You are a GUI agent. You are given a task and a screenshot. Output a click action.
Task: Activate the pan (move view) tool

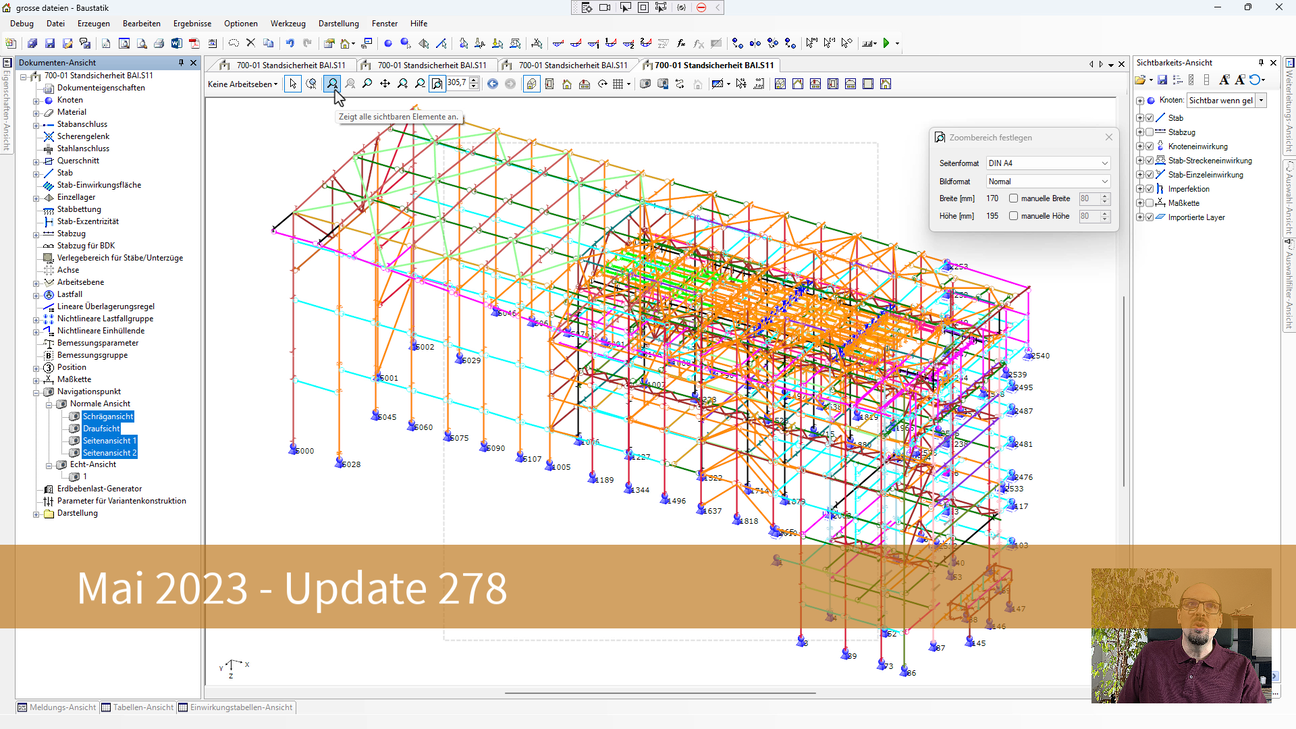385,84
